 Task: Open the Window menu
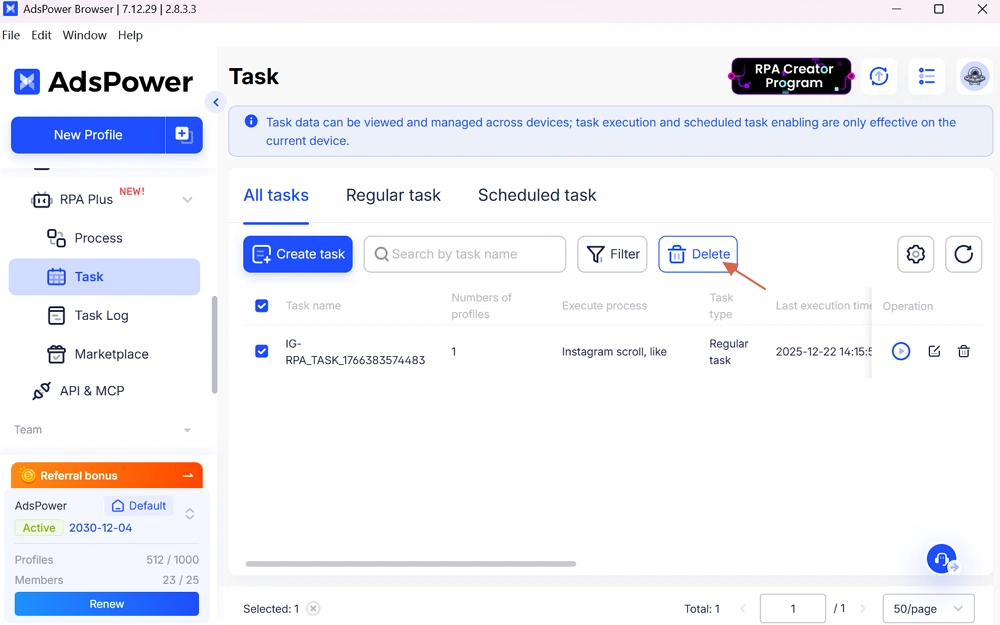coord(84,35)
